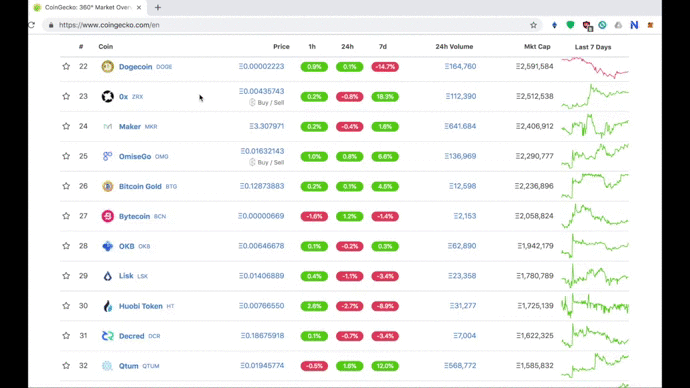Viewport: 690px width, 388px height.
Task: Click the Bitcoin Gold coin logo
Action: [x=107, y=186]
